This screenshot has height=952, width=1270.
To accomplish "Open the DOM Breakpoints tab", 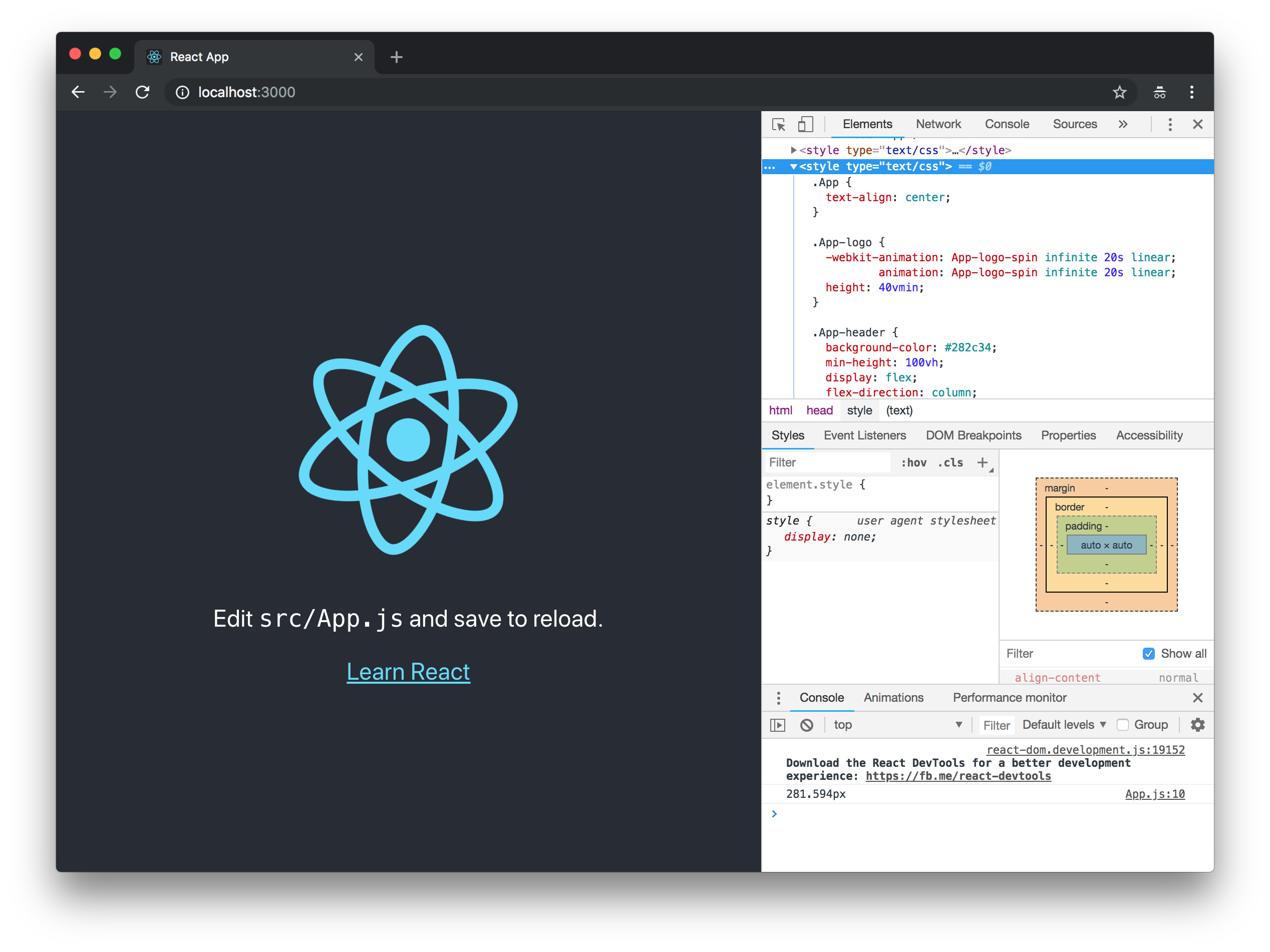I will [x=973, y=435].
